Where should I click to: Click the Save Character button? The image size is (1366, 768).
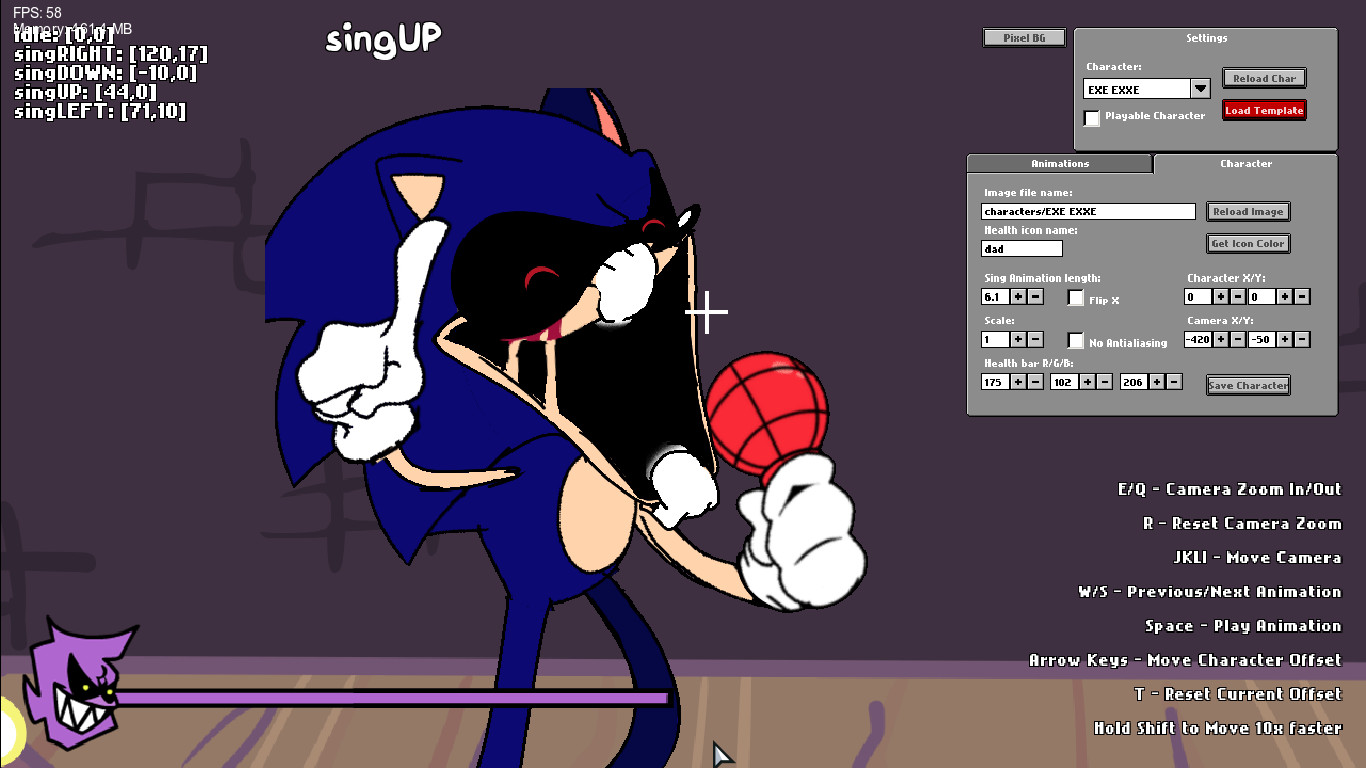click(x=1248, y=385)
